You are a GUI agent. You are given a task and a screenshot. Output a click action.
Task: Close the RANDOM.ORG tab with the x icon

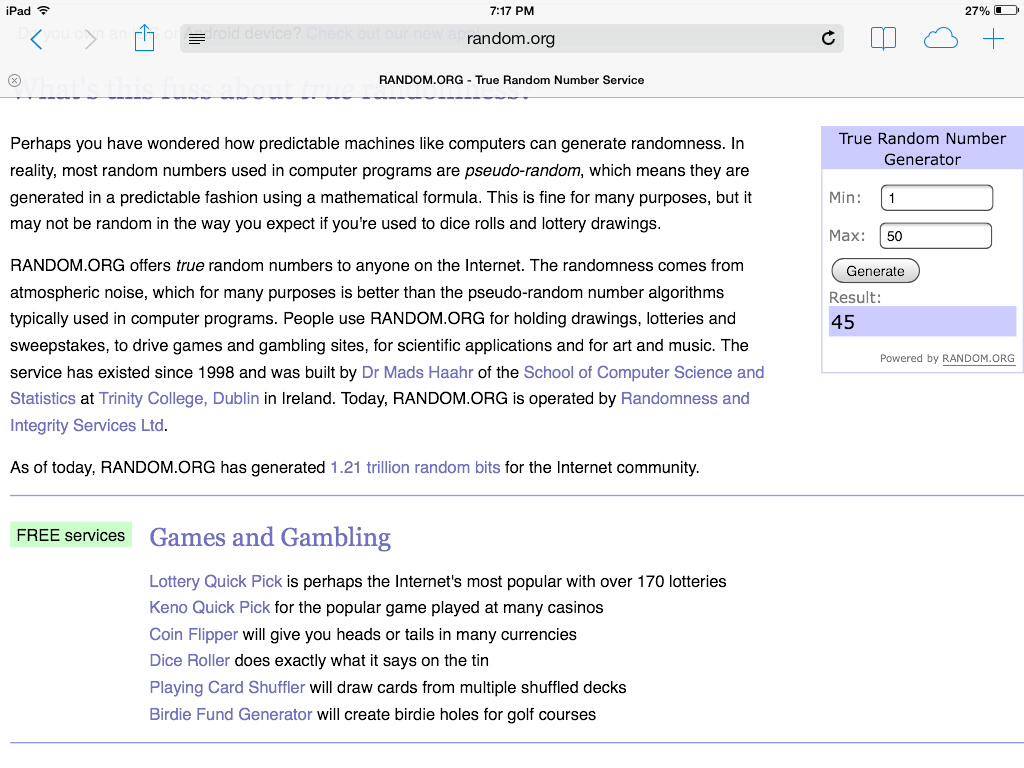click(14, 80)
